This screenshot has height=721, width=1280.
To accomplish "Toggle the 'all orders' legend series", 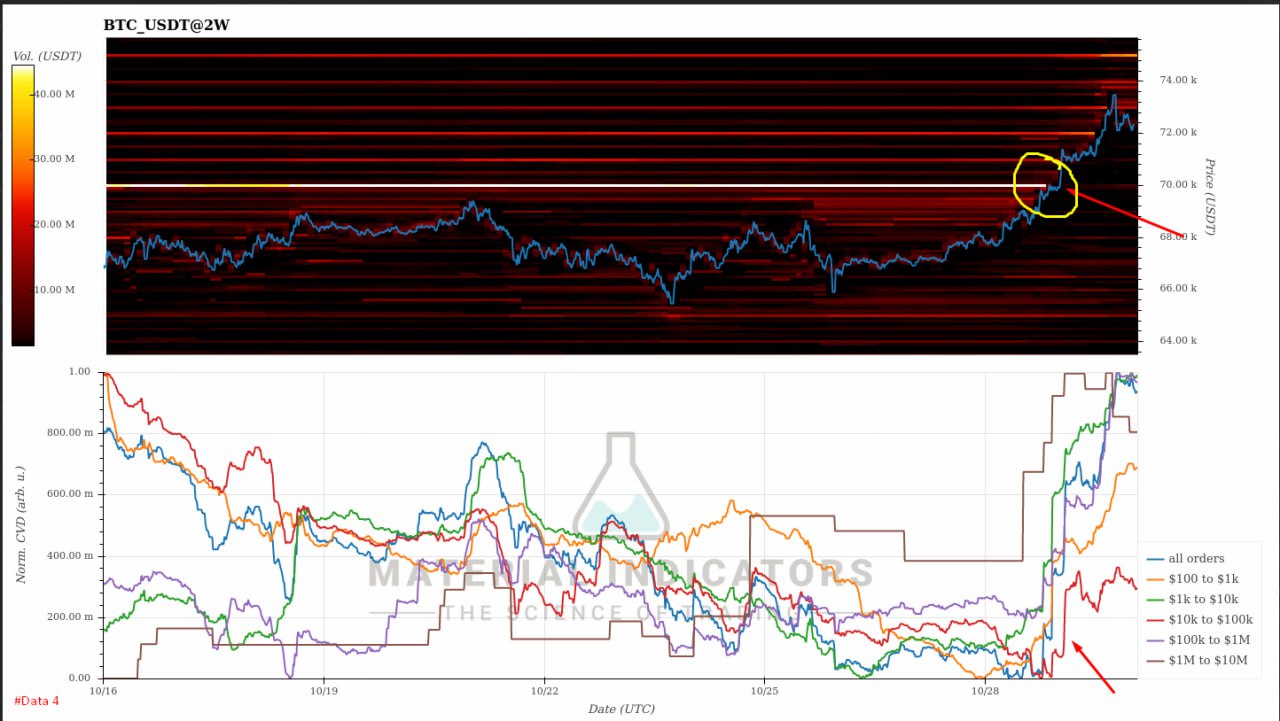I will (x=1196, y=558).
